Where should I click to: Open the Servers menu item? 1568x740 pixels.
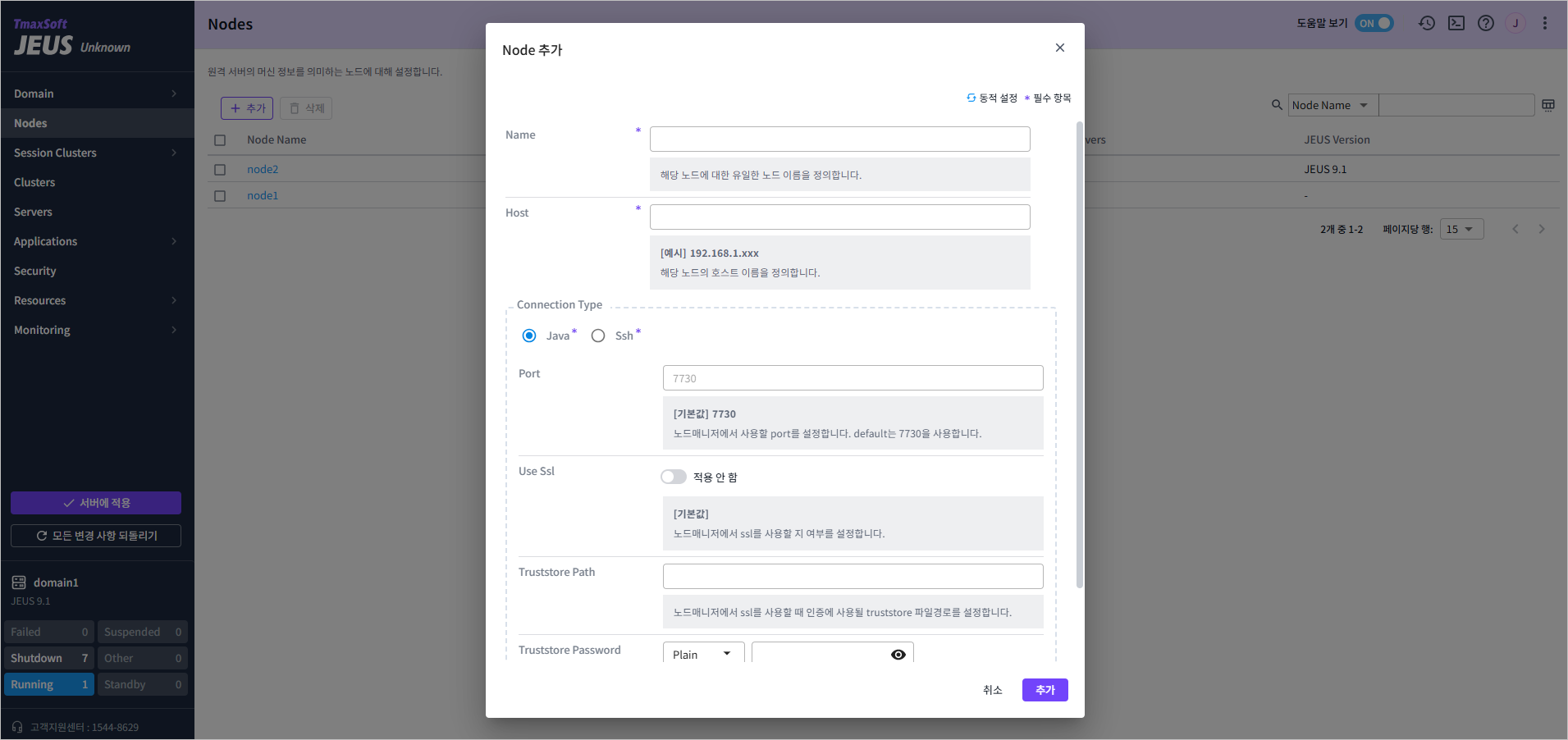pyautogui.click(x=34, y=212)
